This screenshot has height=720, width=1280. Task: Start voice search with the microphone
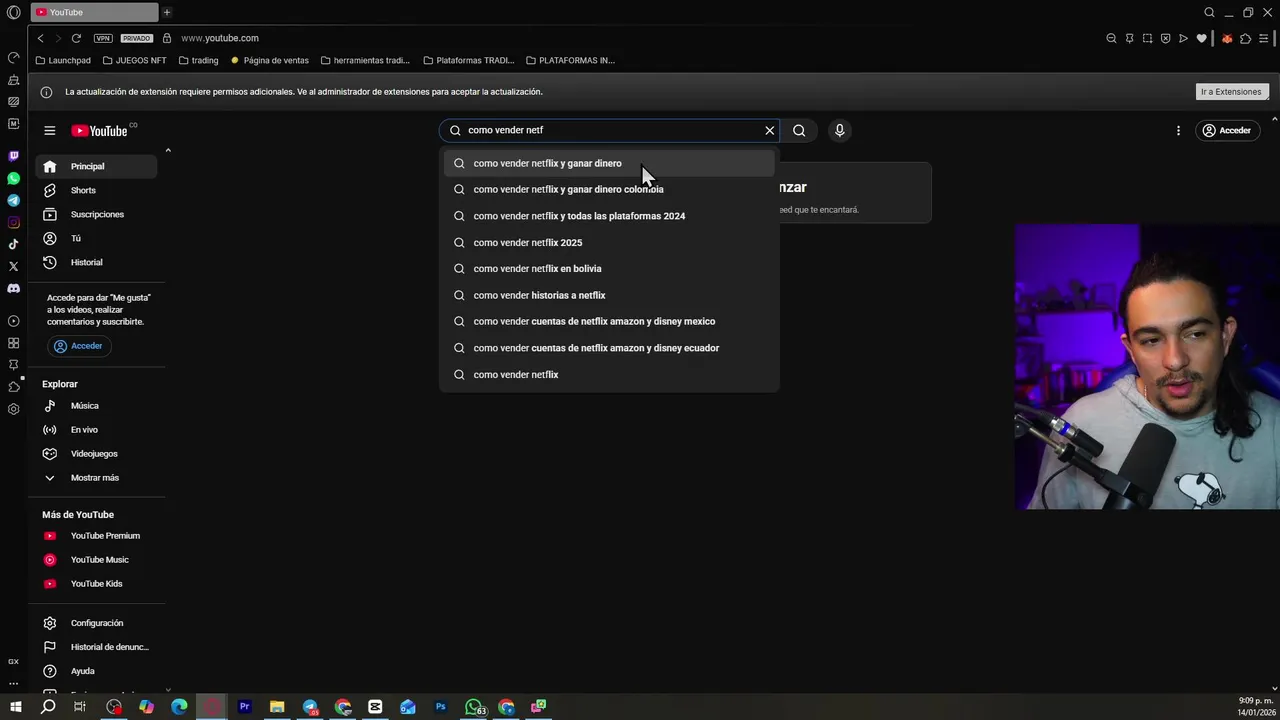(x=840, y=130)
